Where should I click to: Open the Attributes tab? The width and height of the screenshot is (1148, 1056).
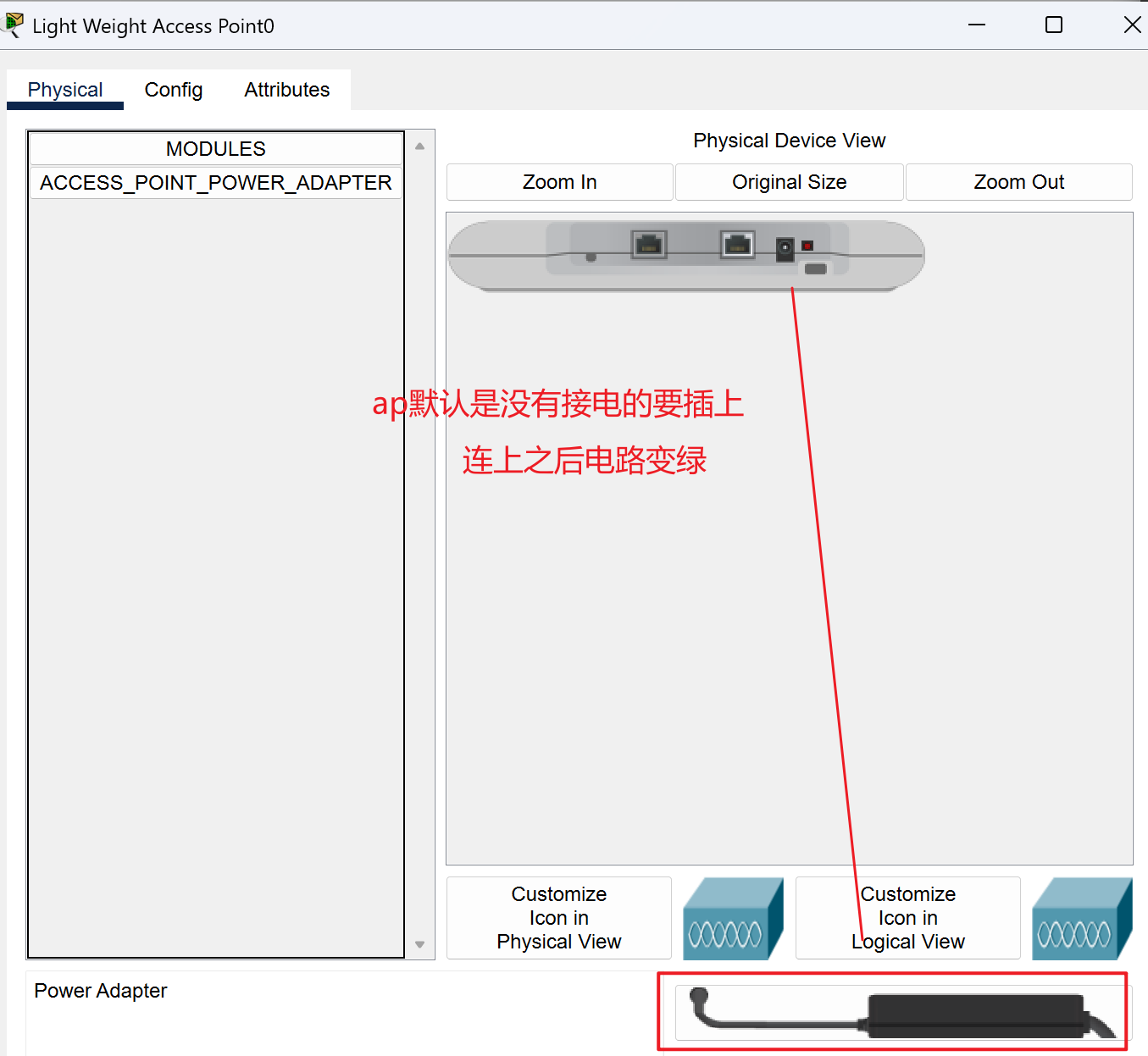tap(287, 90)
